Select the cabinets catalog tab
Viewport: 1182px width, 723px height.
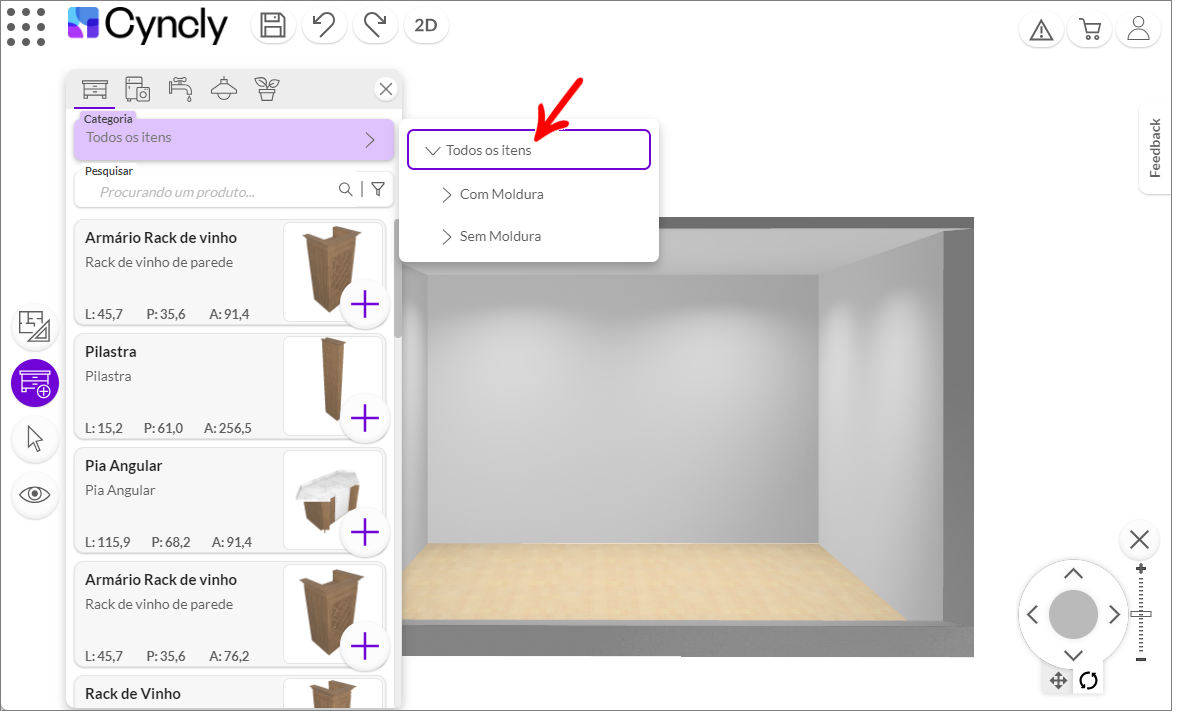[x=95, y=90]
